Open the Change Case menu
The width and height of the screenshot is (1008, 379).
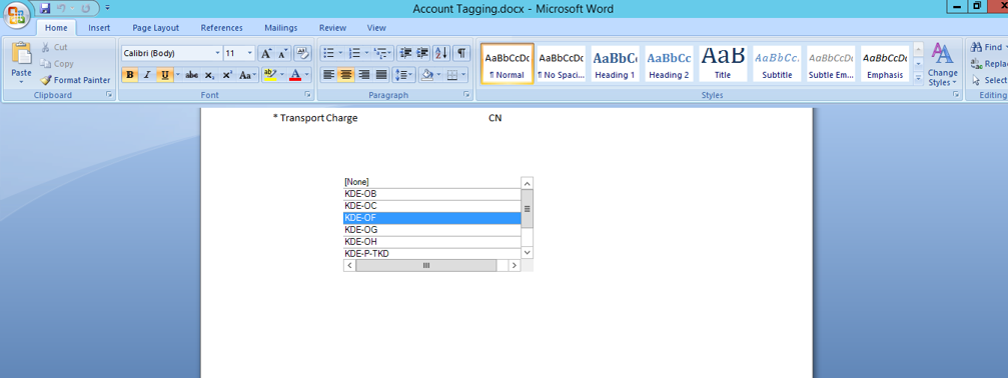click(x=247, y=75)
